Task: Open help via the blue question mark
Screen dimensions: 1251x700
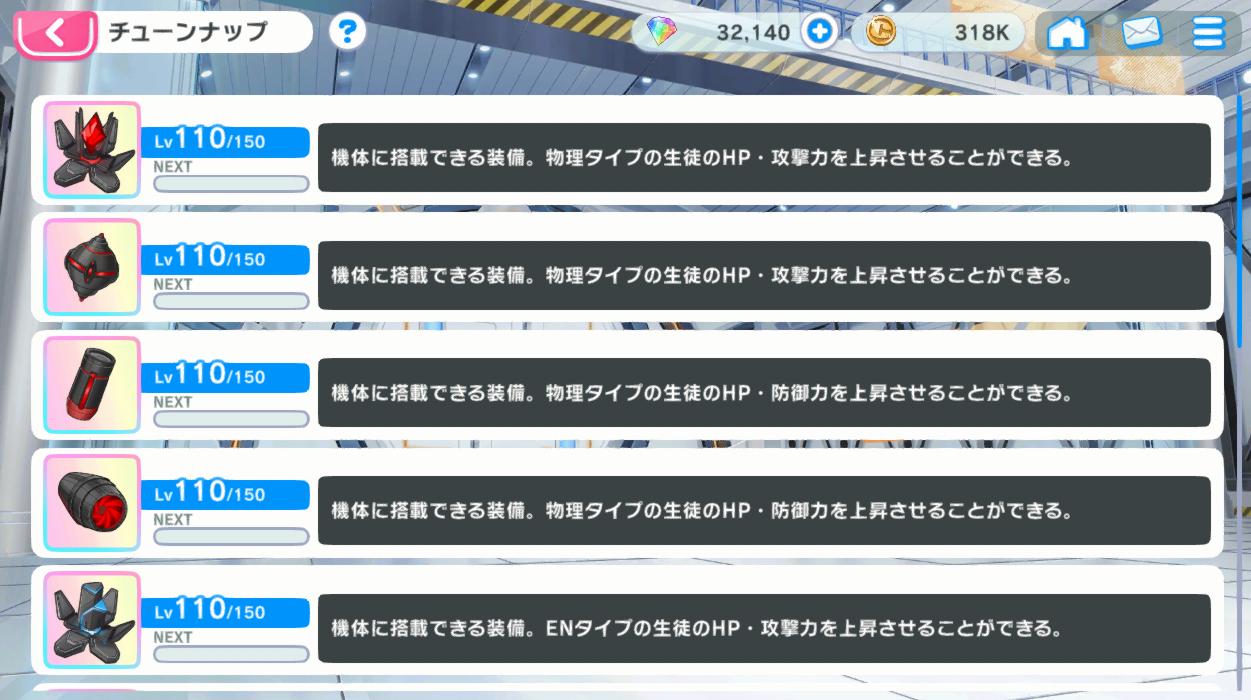Action: tap(347, 32)
